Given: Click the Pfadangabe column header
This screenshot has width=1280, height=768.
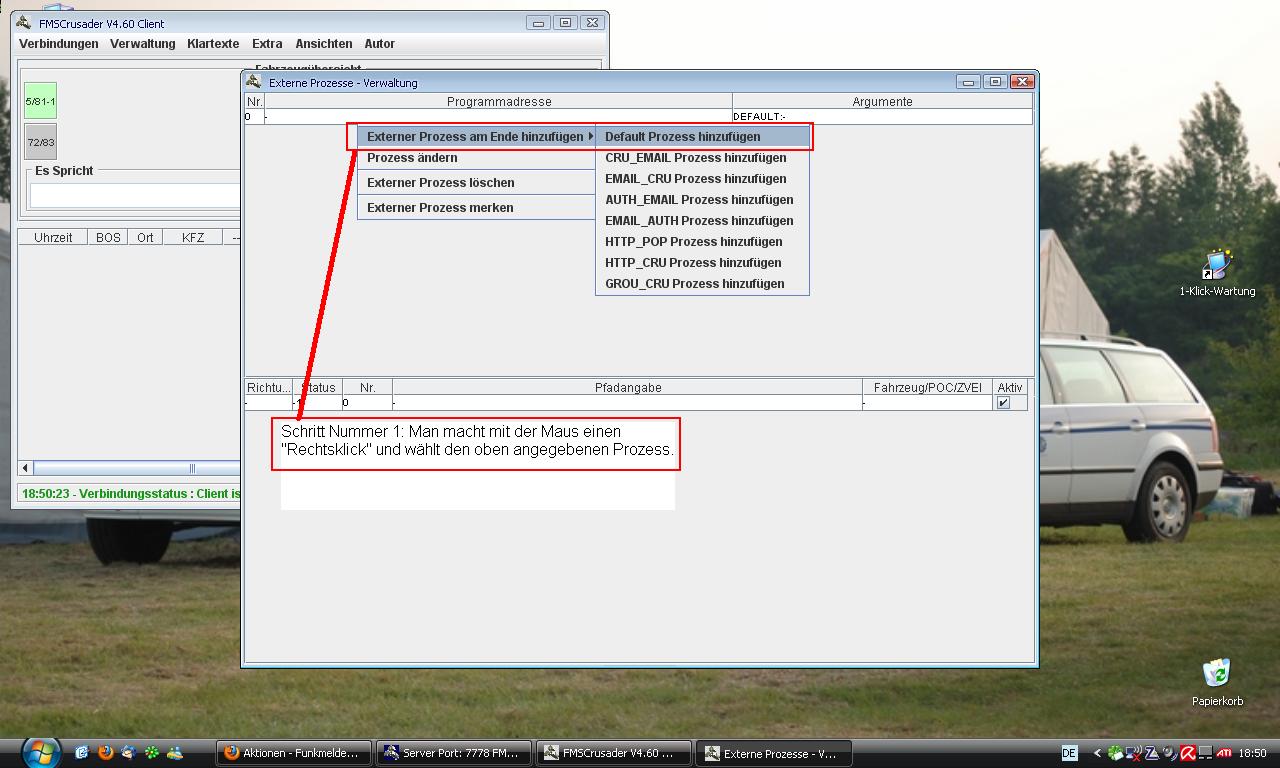Looking at the screenshot, I should point(627,387).
